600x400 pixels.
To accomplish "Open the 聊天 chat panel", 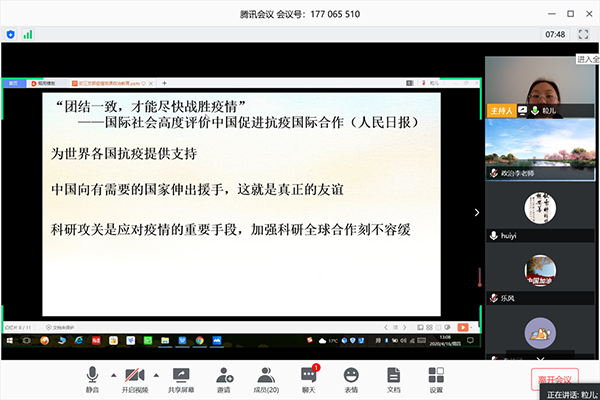I will tap(309, 379).
